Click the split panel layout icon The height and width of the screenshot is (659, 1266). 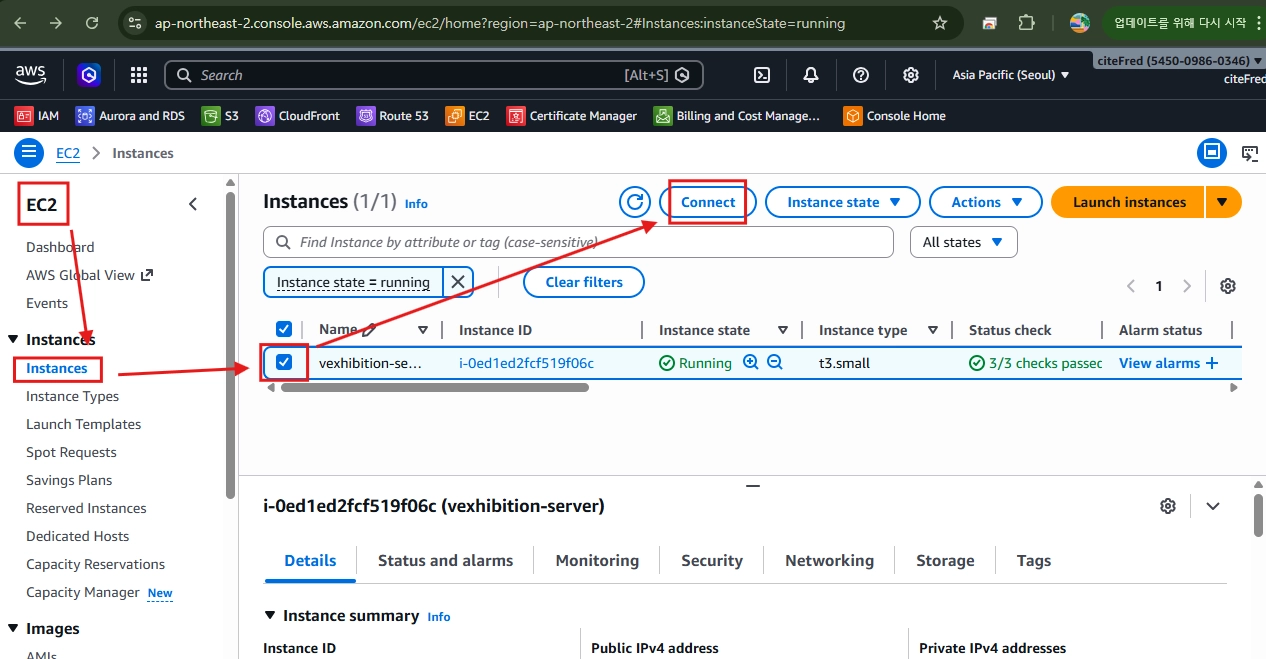(1212, 153)
